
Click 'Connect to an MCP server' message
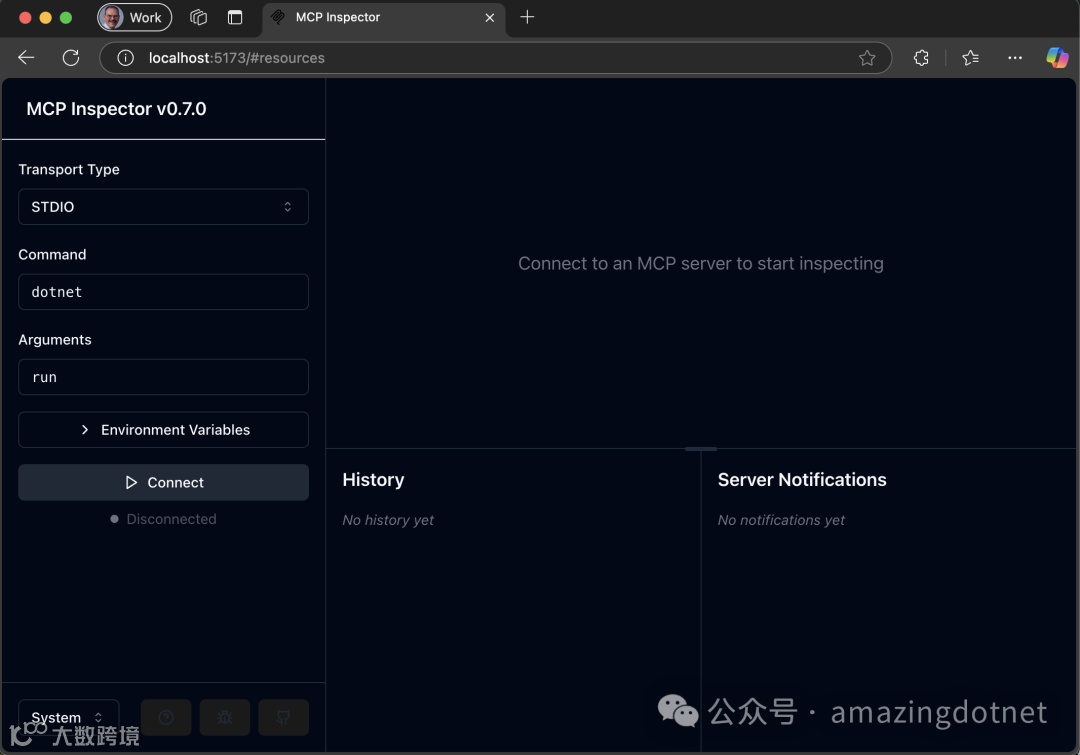(700, 263)
